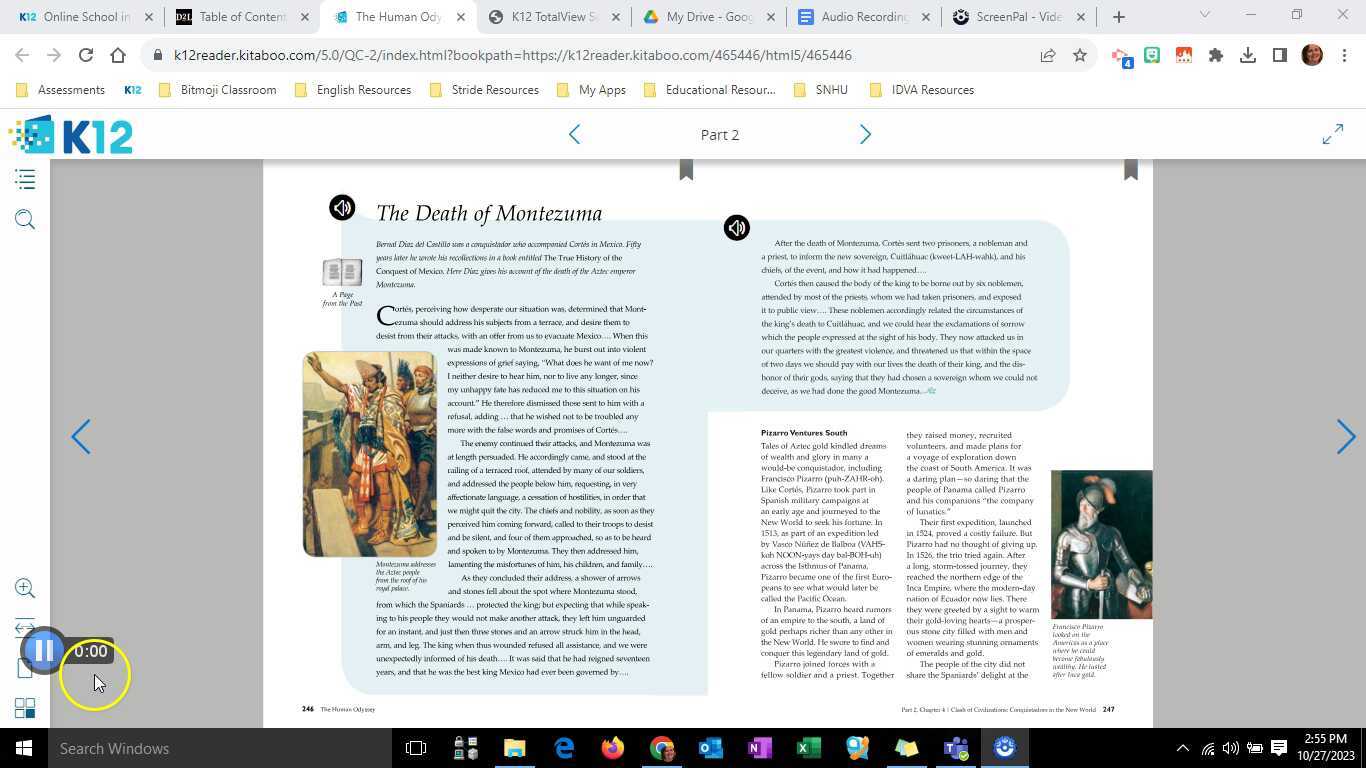Flip to the previous page using left arrow
The height and width of the screenshot is (768, 1366).
[x=81, y=437]
